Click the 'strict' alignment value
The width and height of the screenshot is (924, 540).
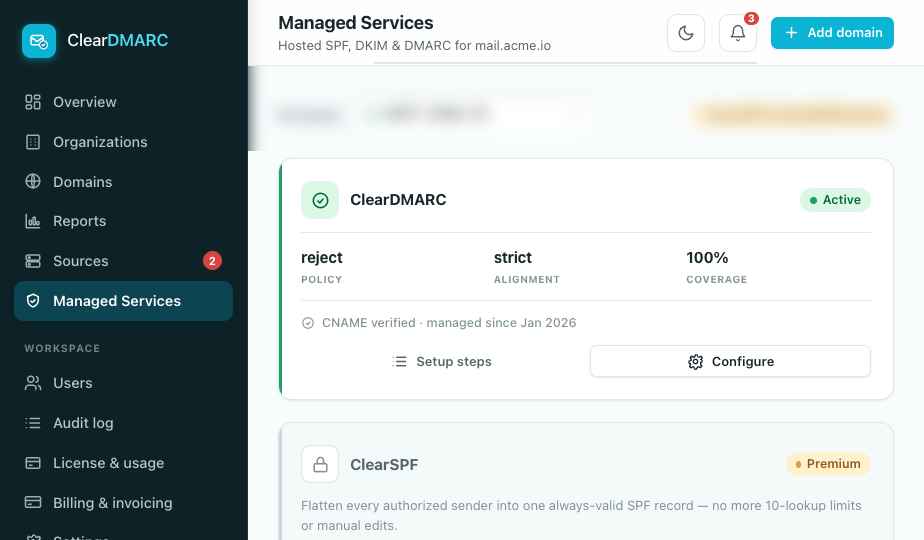click(x=513, y=258)
